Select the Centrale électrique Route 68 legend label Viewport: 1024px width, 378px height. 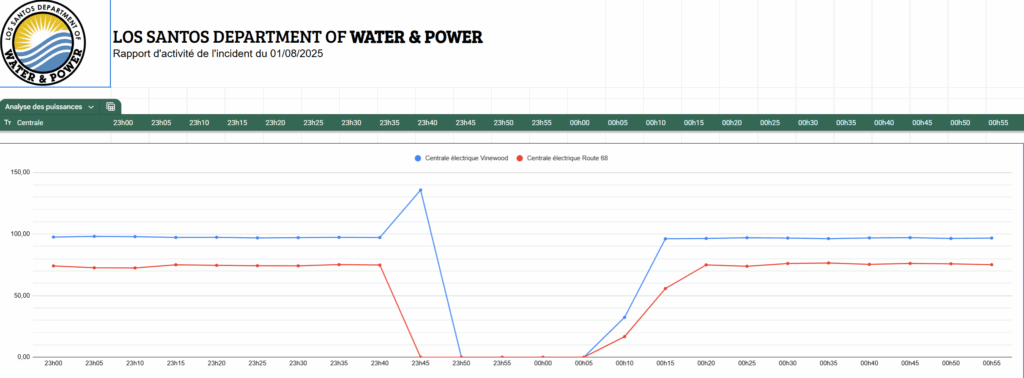click(568, 159)
